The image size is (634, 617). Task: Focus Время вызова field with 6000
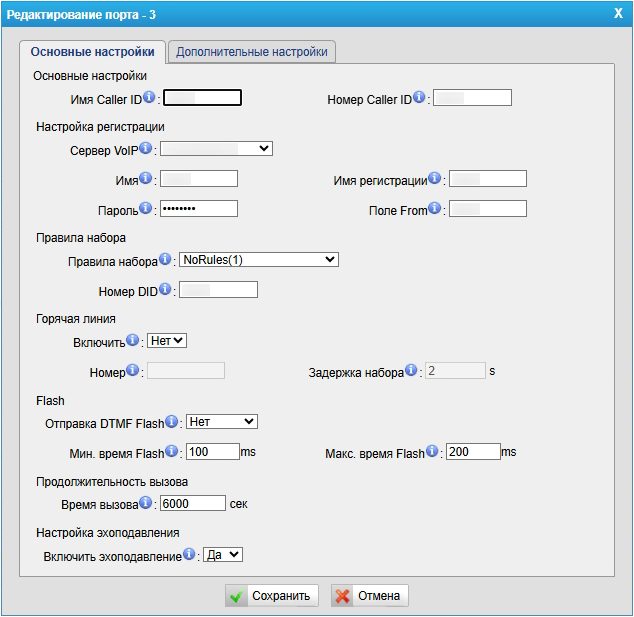tap(193, 503)
